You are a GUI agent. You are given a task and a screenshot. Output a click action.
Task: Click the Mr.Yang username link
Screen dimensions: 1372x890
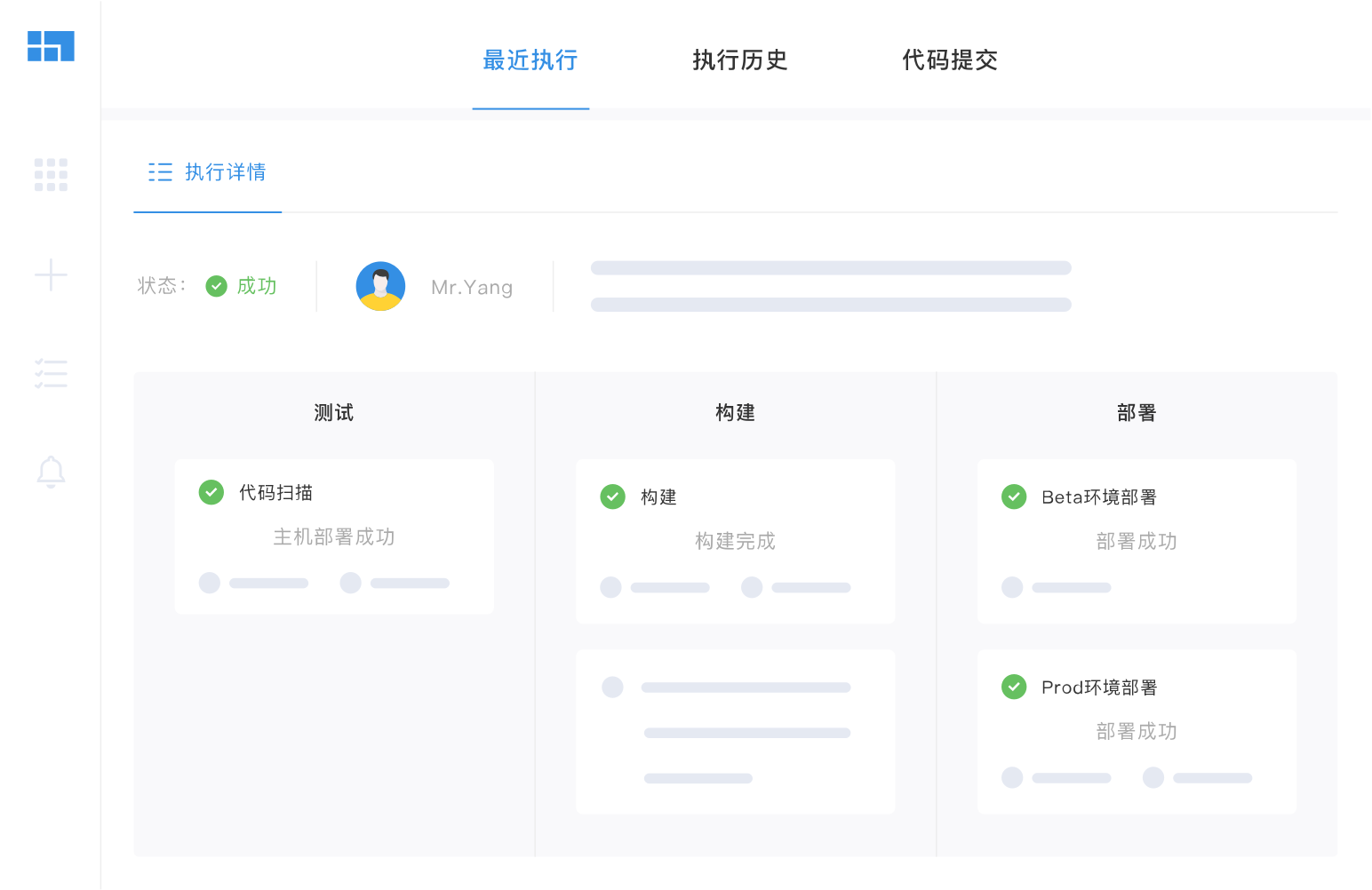tap(472, 288)
